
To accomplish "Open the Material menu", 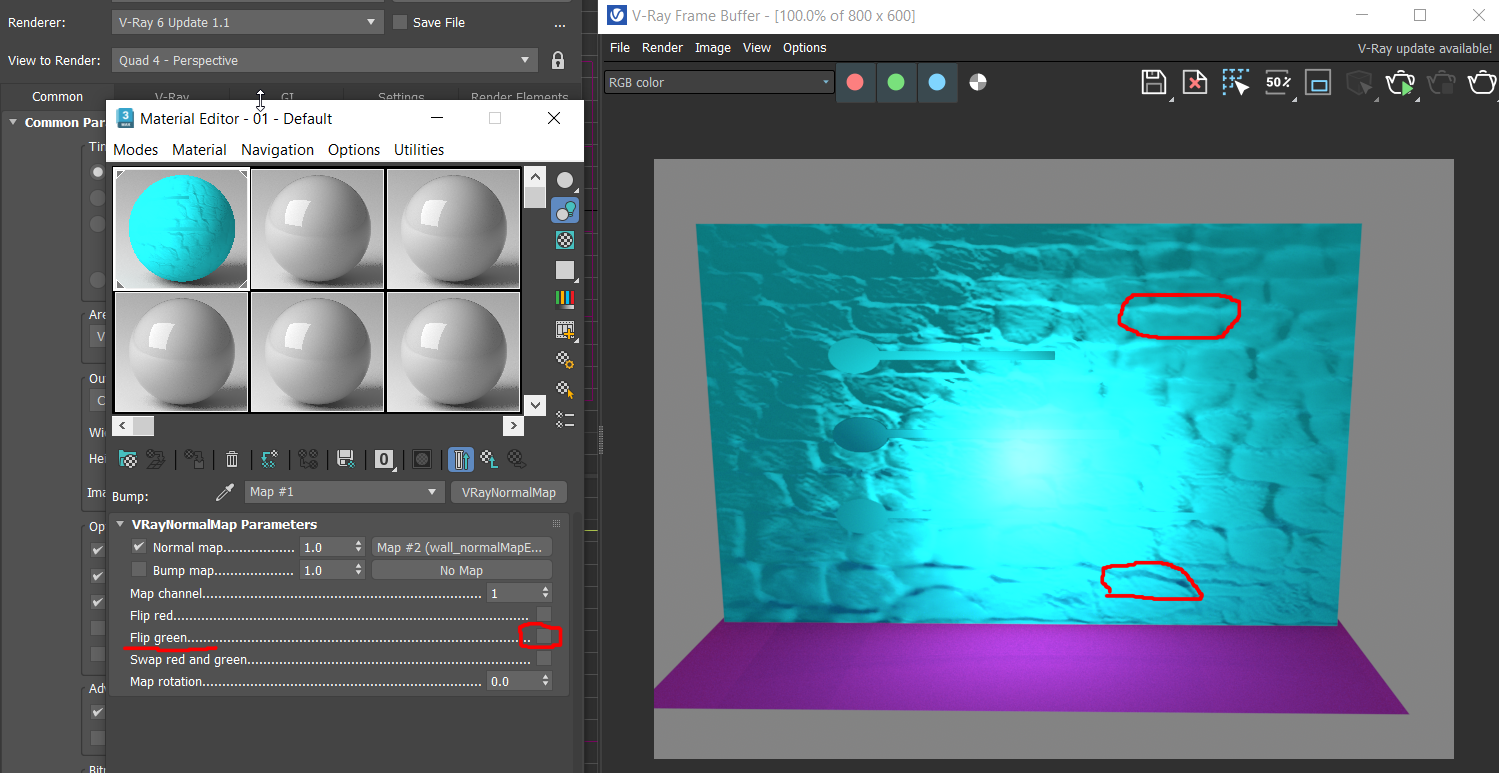I will tap(199, 150).
